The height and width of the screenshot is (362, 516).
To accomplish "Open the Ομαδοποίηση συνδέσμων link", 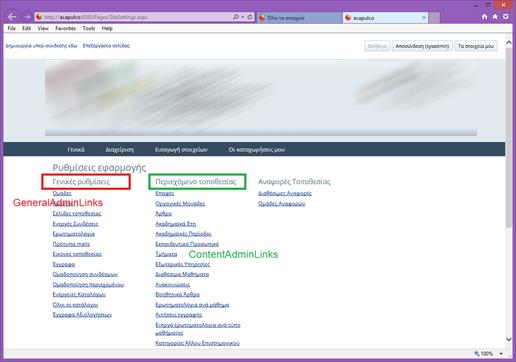I will (x=85, y=274).
